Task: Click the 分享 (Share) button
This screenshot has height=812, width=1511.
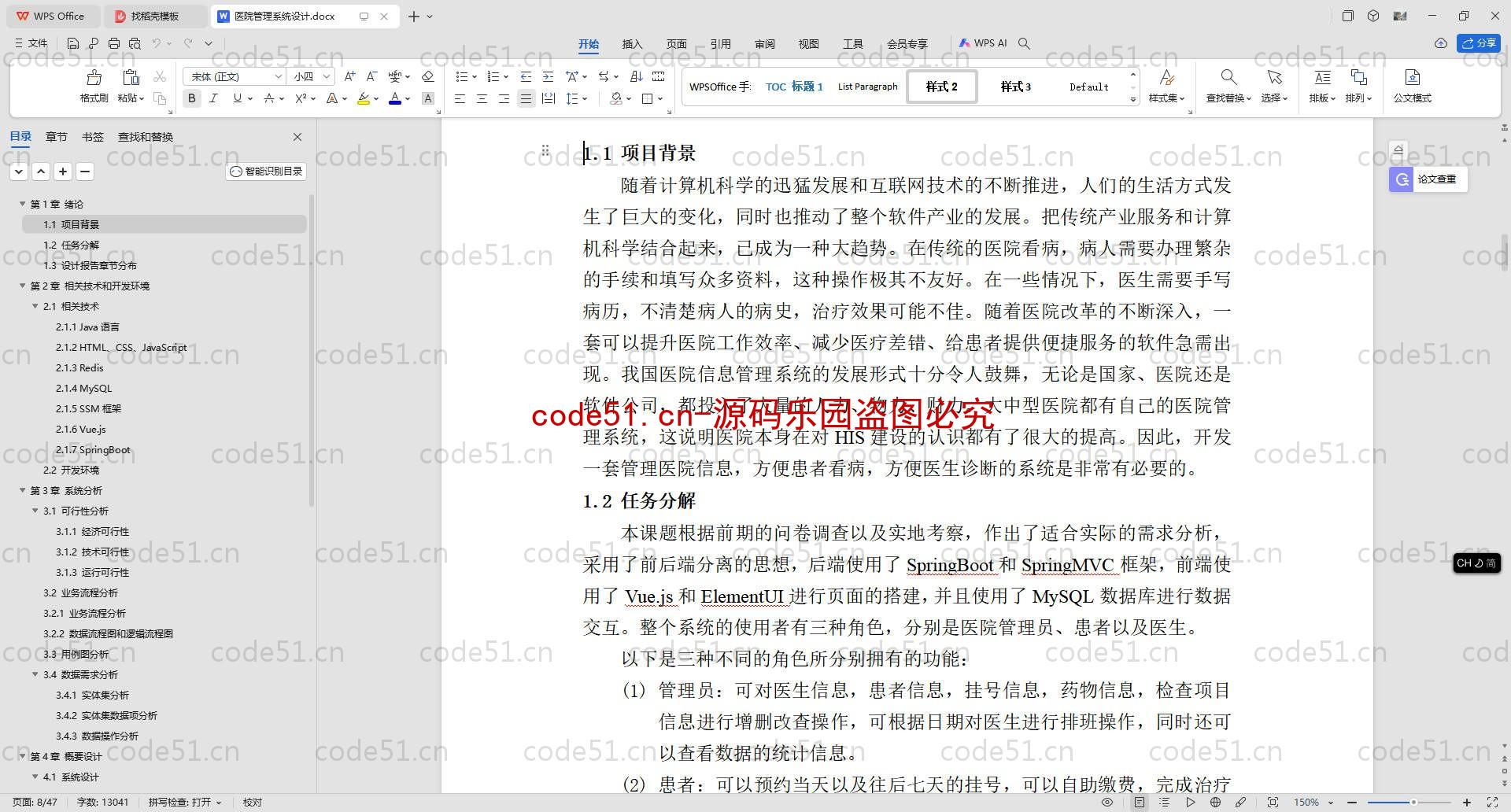Action: coord(1479,43)
